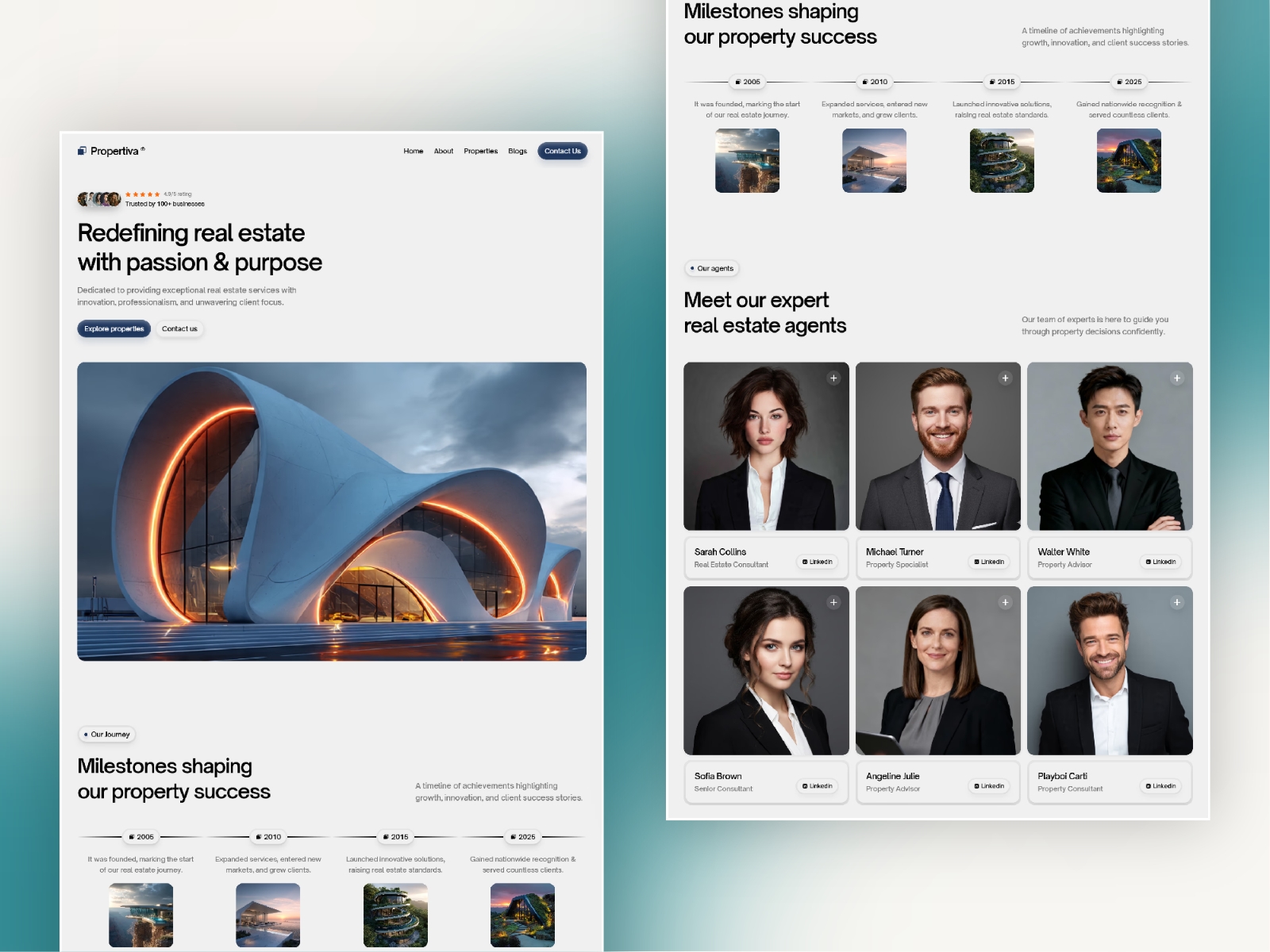Select Properties in the navigation bar
The height and width of the screenshot is (952, 1270).
tap(480, 151)
